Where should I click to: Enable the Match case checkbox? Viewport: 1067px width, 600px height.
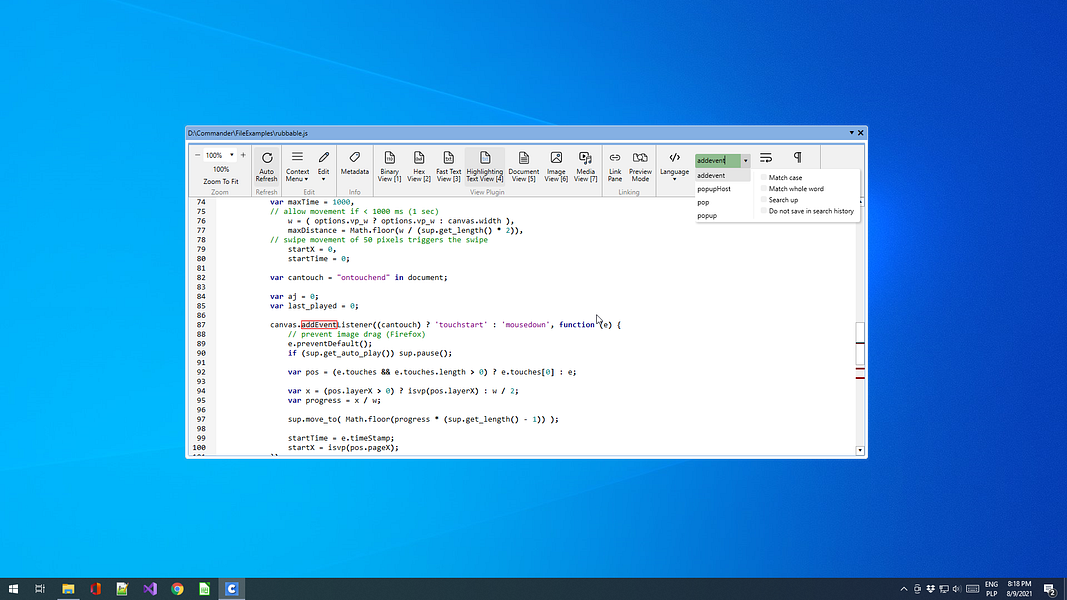(x=765, y=178)
